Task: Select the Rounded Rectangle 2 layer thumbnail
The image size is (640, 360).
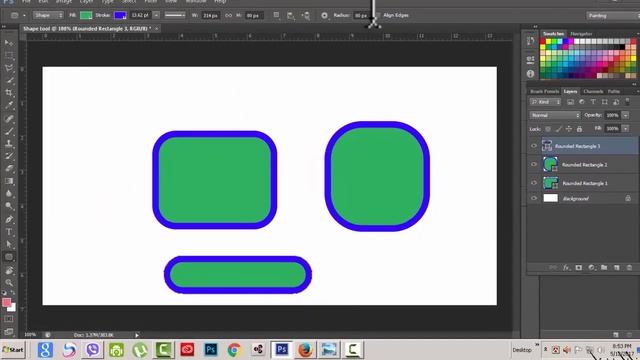Action: 550,164
